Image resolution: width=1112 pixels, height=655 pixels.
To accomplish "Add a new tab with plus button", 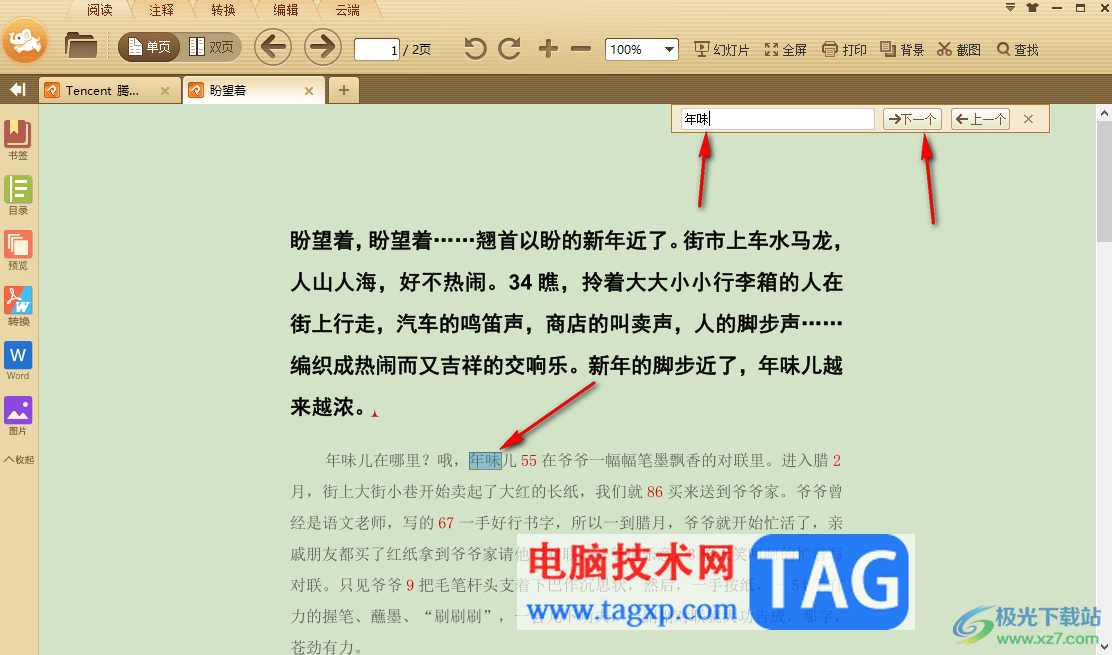I will [x=344, y=91].
